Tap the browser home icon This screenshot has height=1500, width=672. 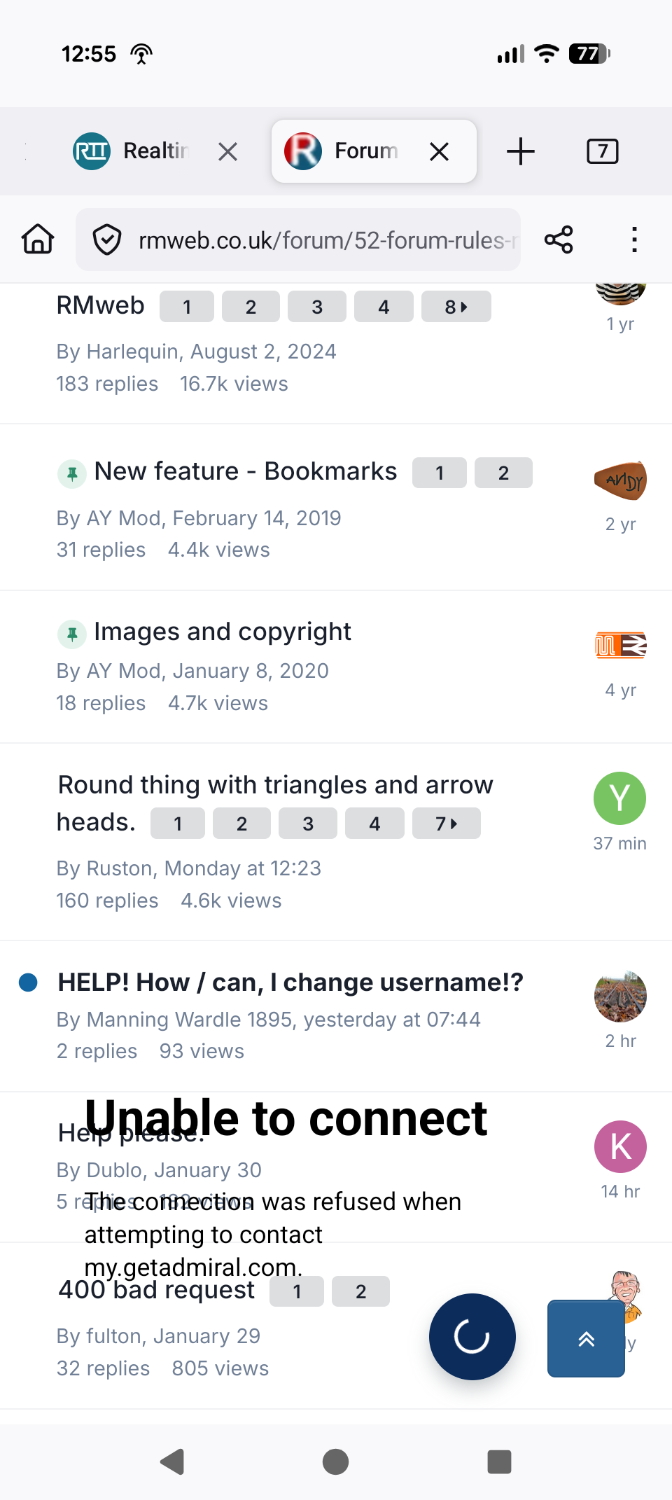(x=38, y=240)
